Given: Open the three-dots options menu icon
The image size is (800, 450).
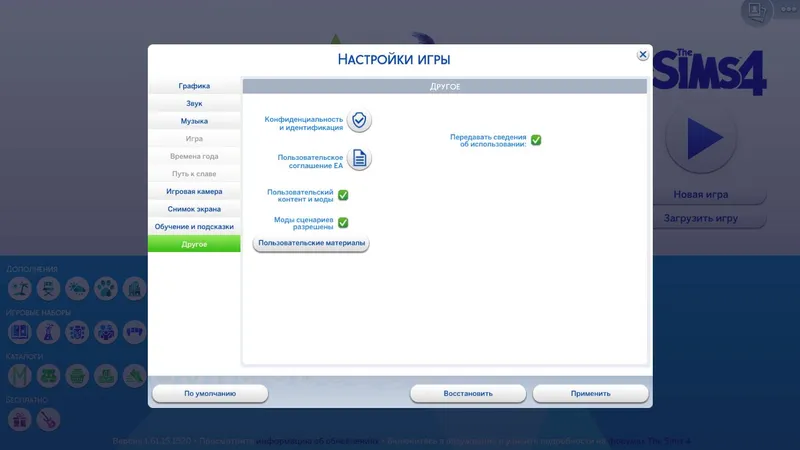Looking at the screenshot, I should pos(789,9).
